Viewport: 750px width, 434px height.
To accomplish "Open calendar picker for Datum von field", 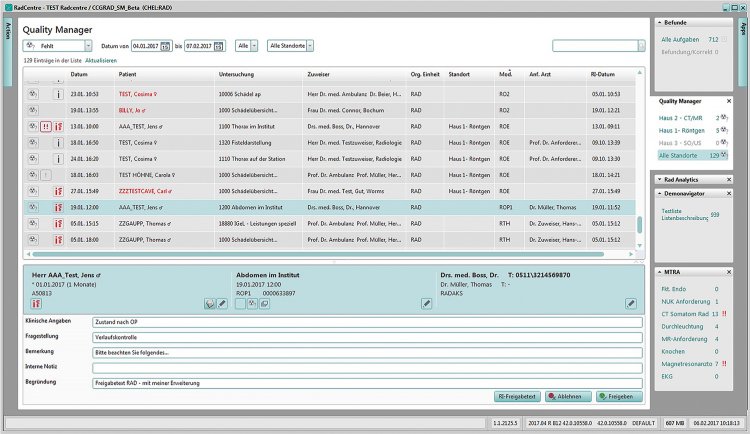I will pyautogui.click(x=165, y=46).
